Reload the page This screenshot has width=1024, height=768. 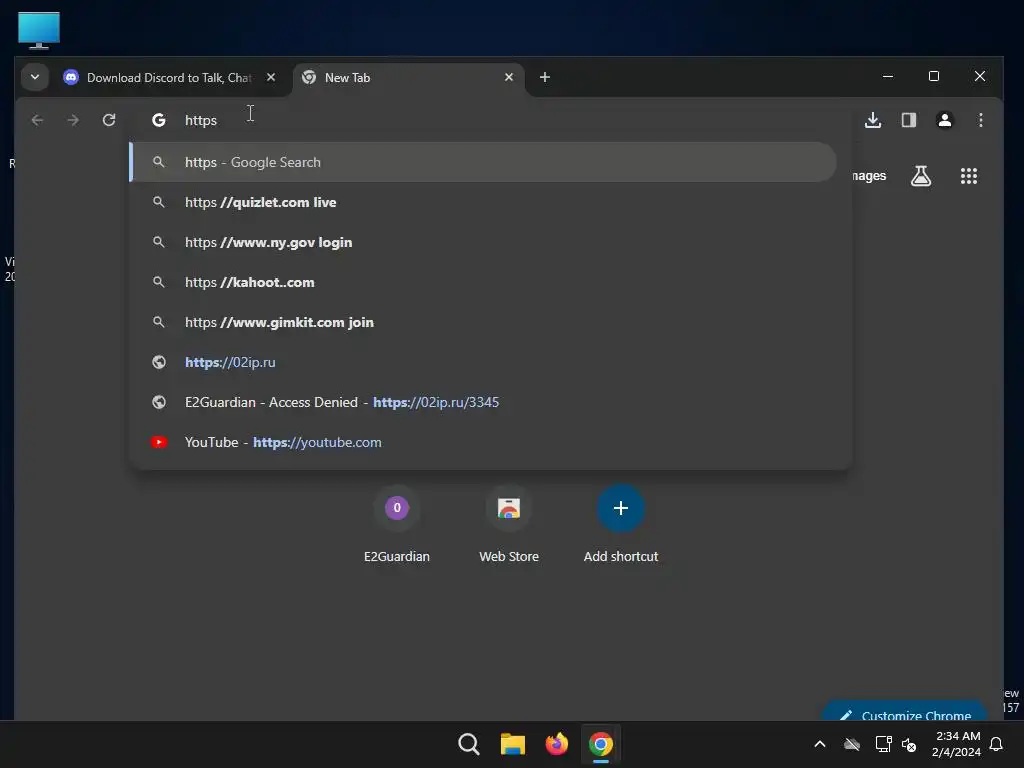(x=109, y=120)
